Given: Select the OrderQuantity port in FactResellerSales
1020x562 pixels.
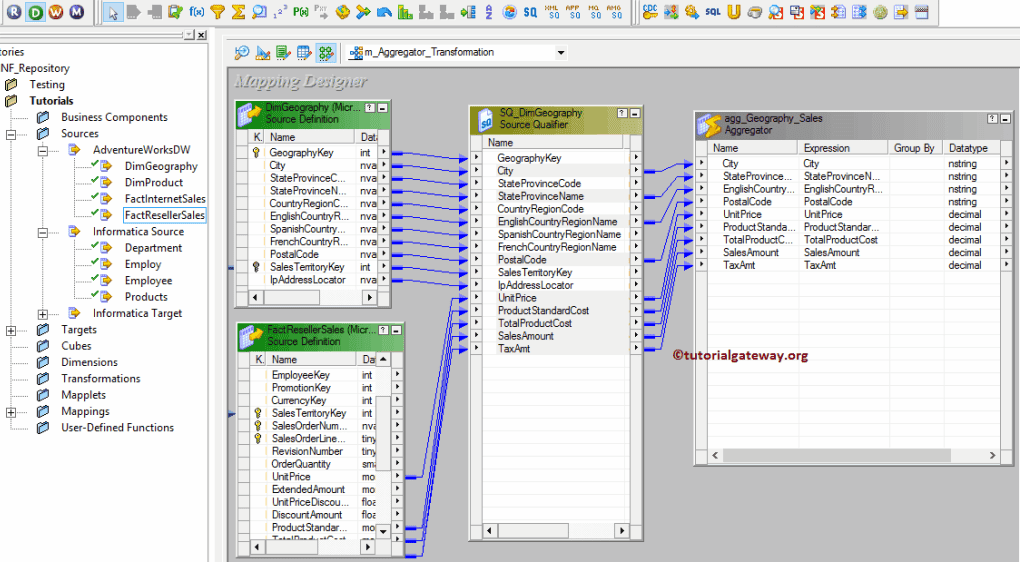Looking at the screenshot, I should click(301, 464).
